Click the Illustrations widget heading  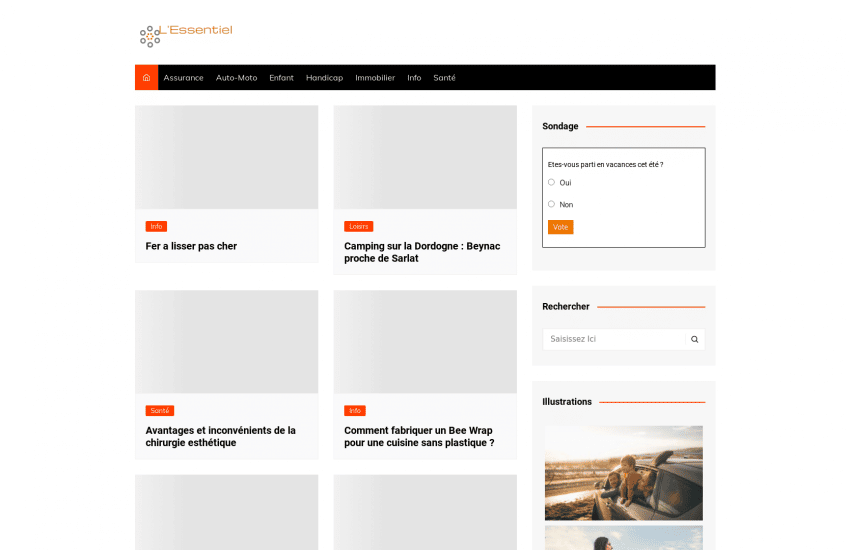566,402
